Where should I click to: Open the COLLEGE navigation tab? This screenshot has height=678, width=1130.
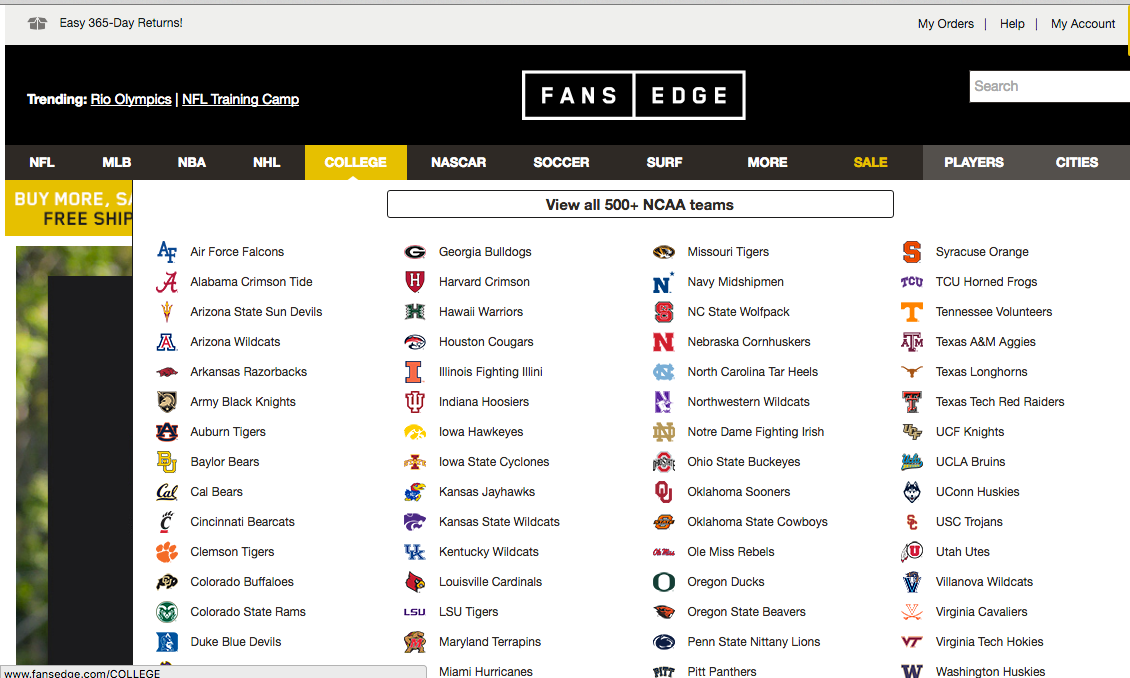[x=356, y=162]
